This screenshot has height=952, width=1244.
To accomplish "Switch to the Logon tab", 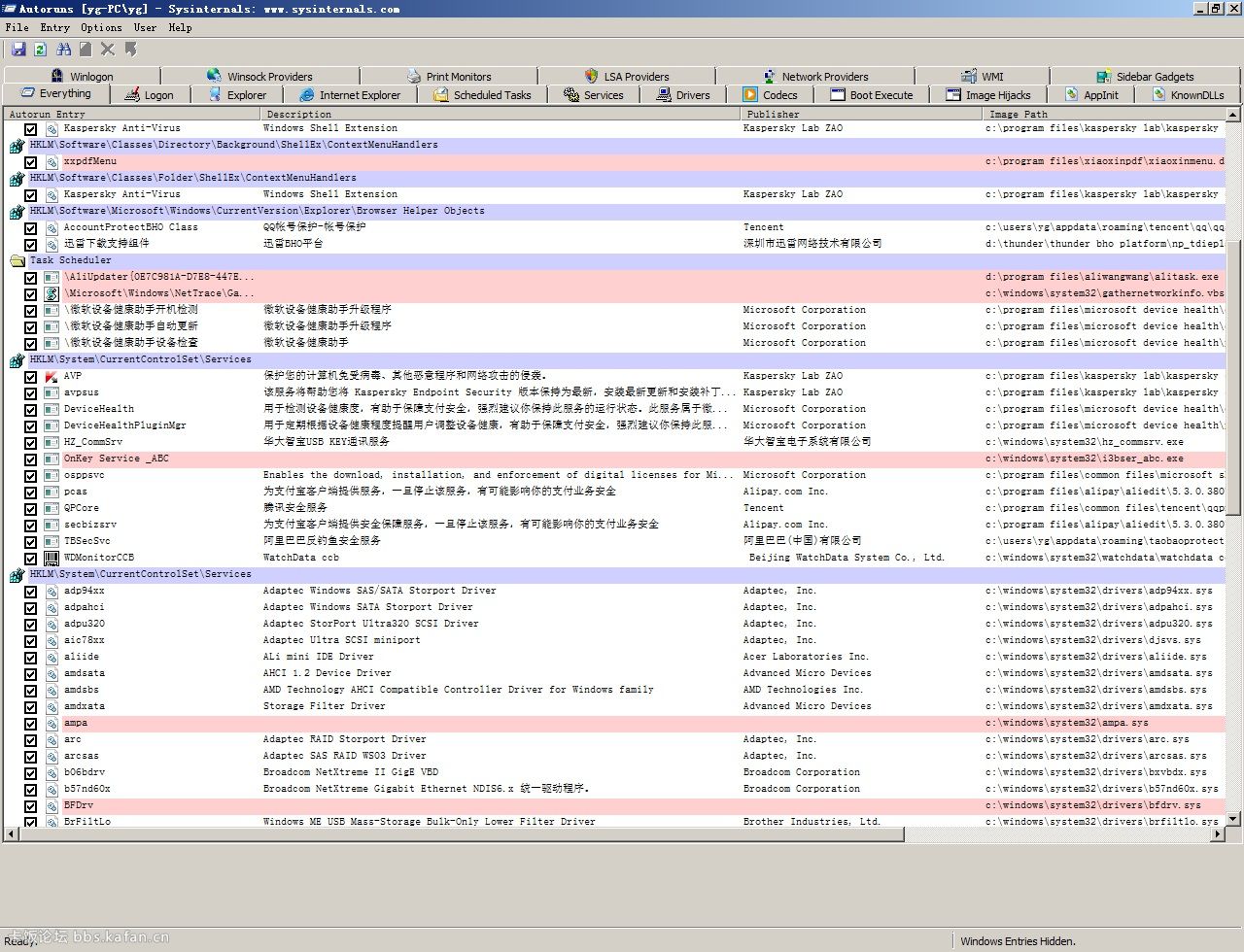I will (x=149, y=95).
